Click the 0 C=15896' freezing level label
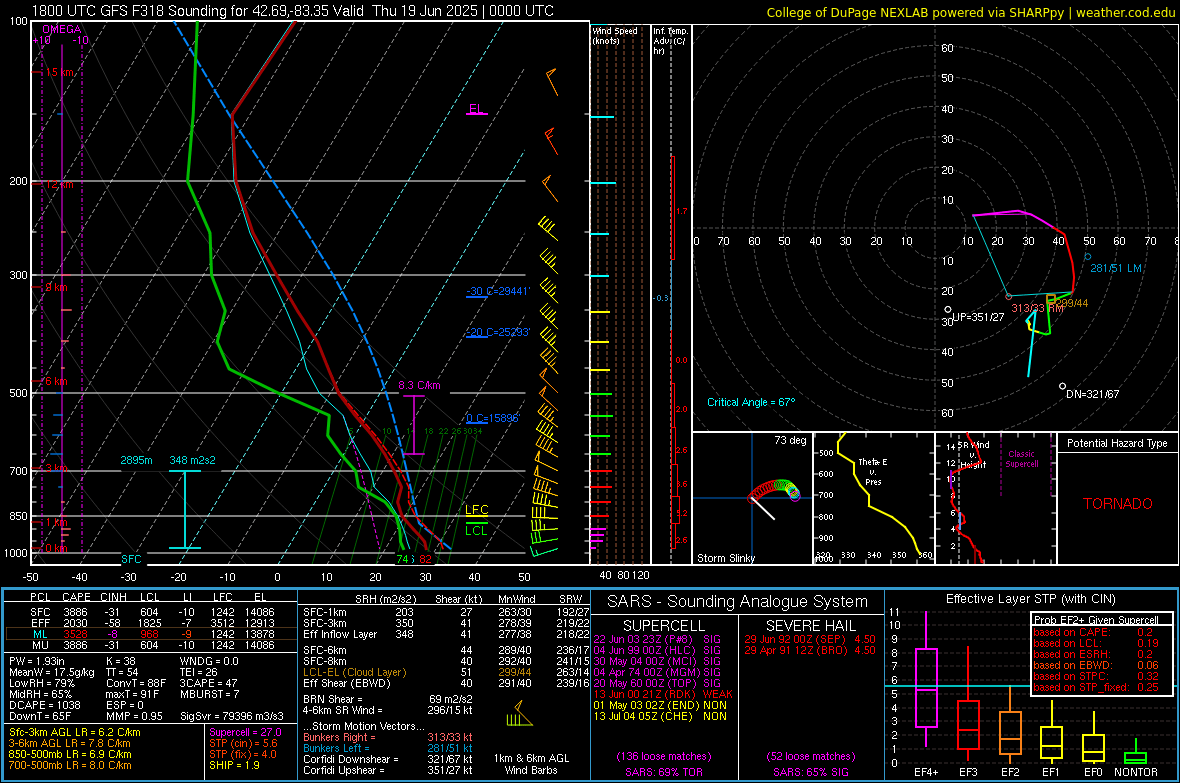The image size is (1180, 783). (x=492, y=418)
